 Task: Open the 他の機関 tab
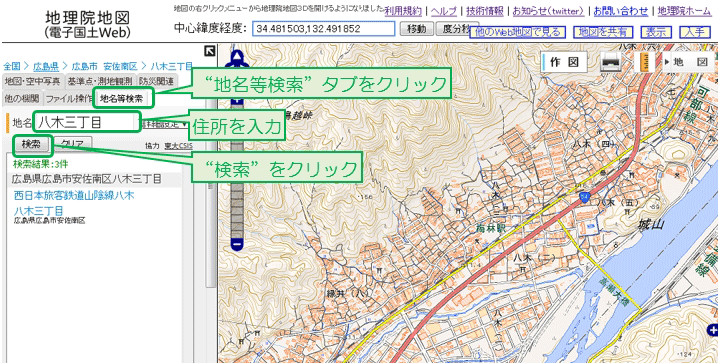[22, 98]
